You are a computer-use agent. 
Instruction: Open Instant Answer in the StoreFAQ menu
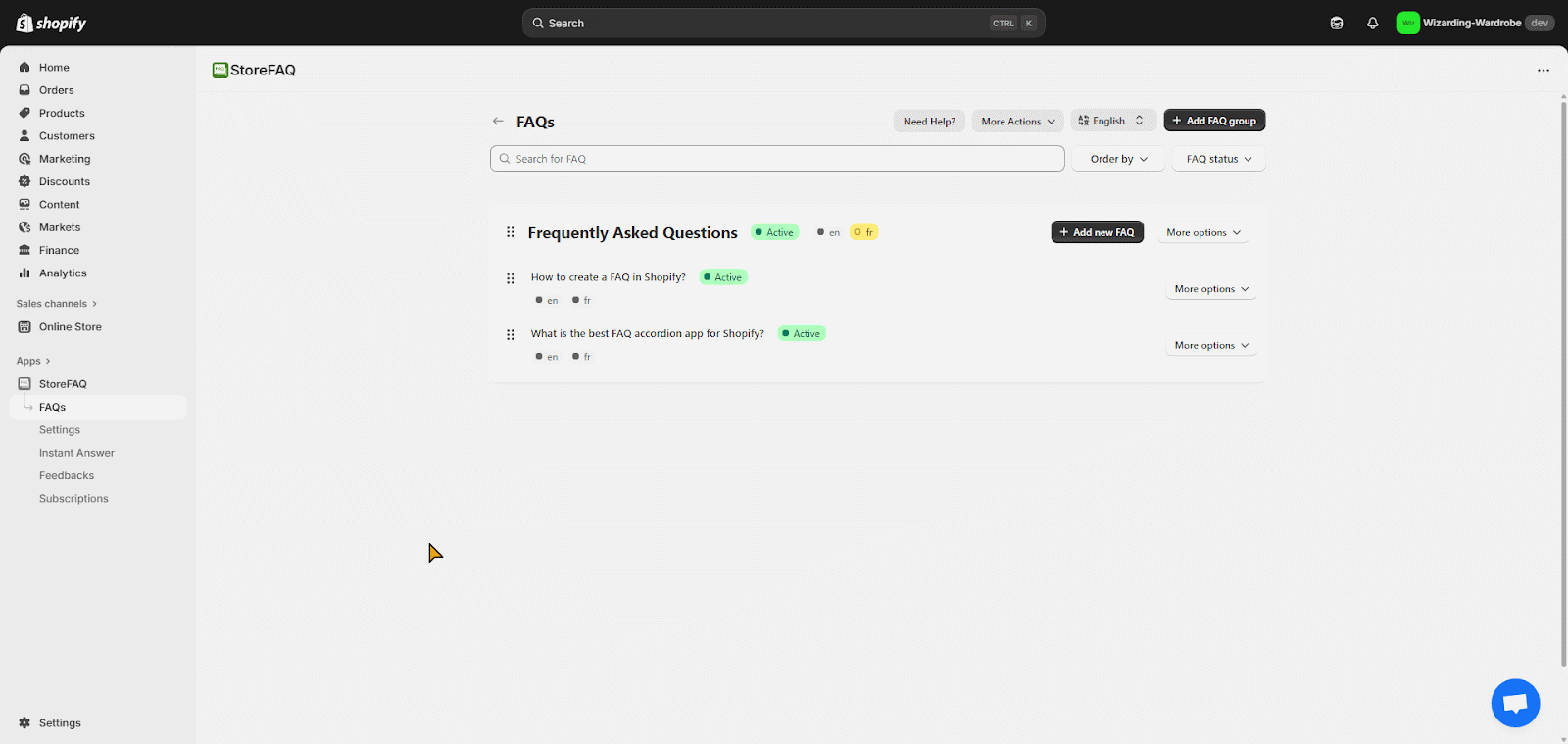[x=76, y=453]
